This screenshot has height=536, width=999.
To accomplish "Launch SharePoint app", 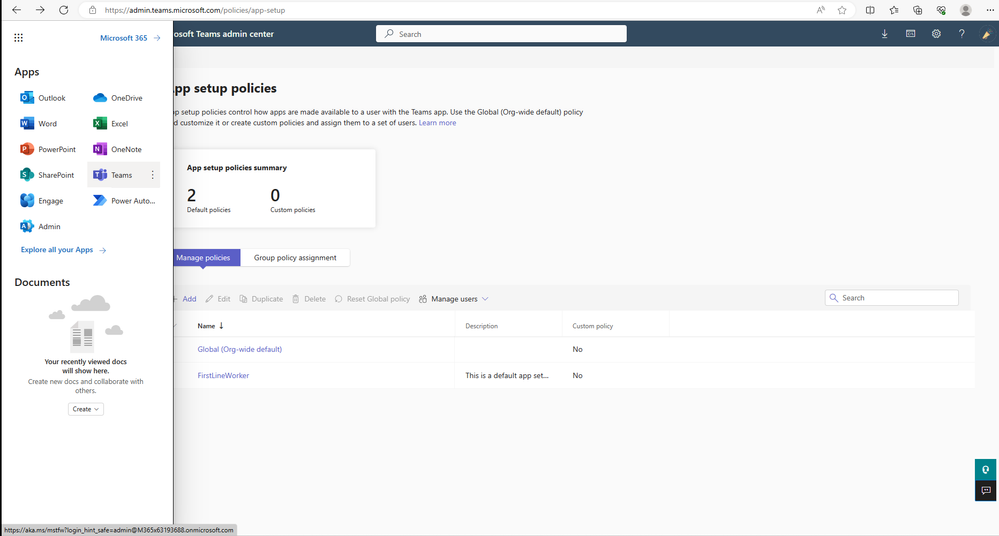I will coord(47,175).
